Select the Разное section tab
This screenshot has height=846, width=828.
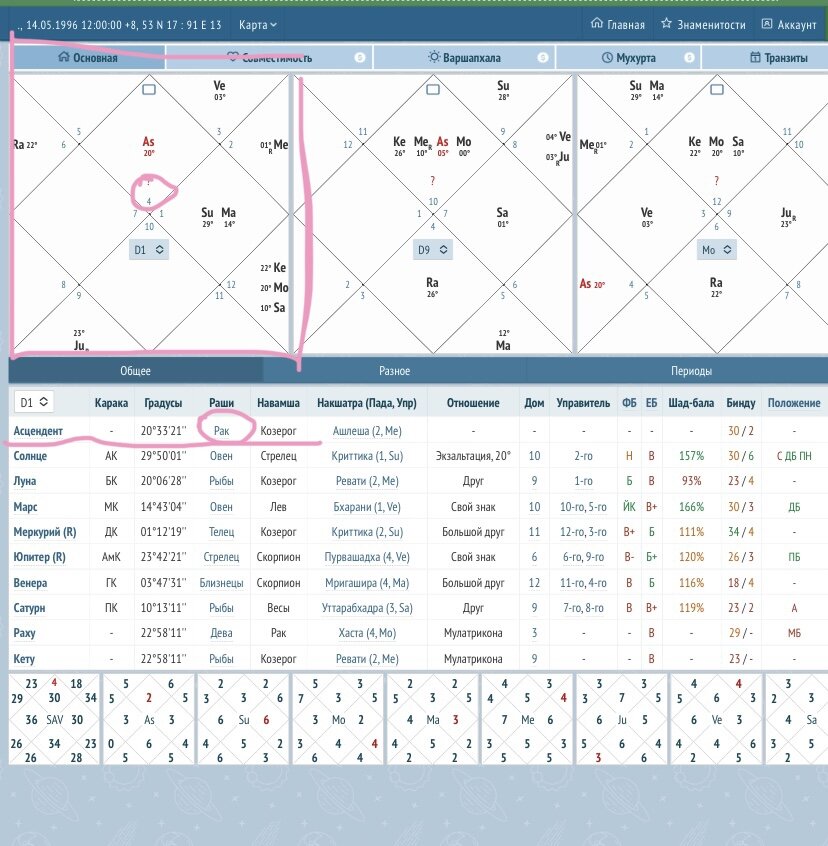point(394,371)
